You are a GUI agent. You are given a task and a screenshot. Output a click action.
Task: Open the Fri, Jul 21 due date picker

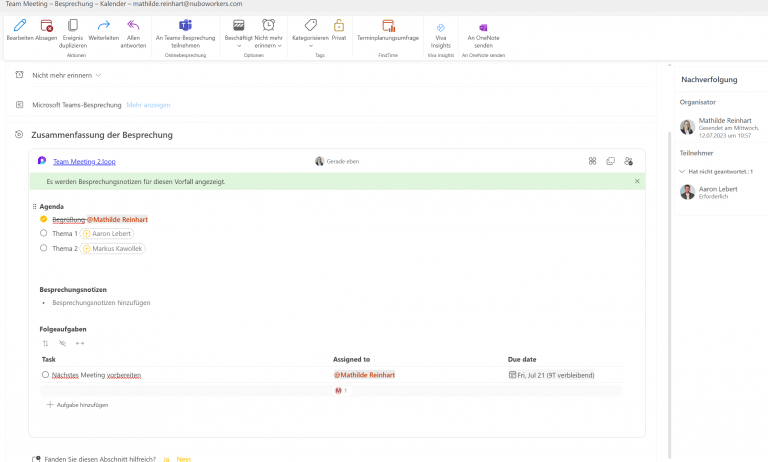(x=551, y=375)
